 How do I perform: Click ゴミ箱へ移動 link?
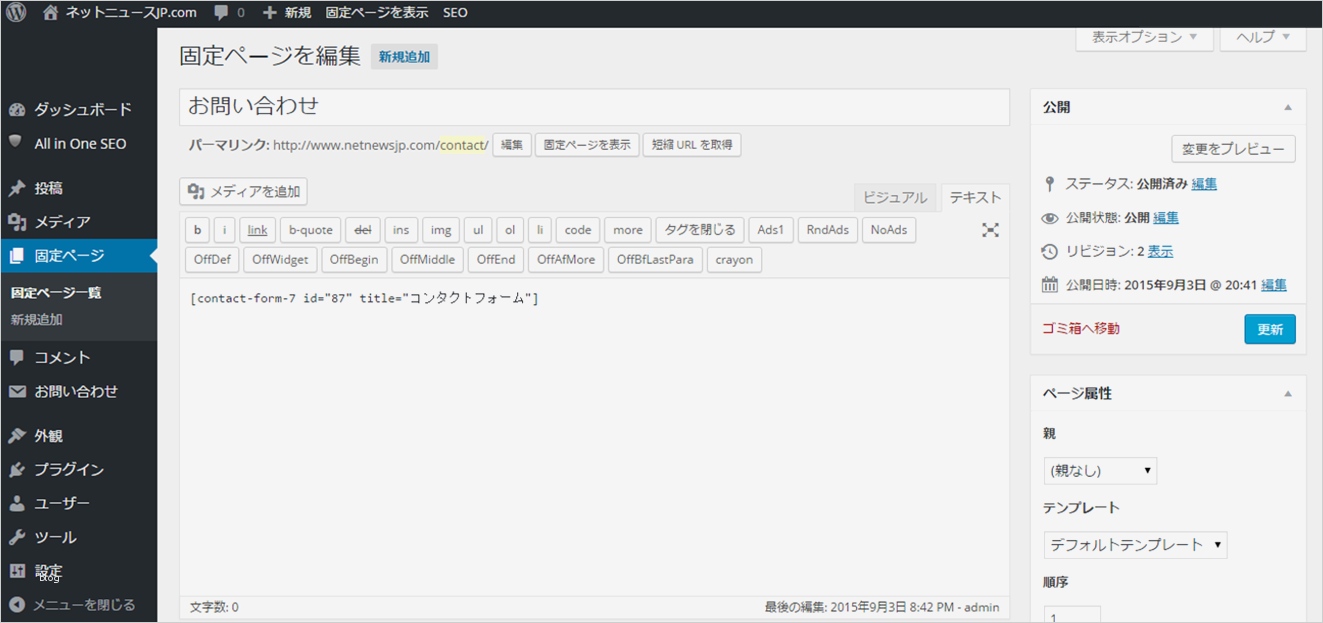1081,328
